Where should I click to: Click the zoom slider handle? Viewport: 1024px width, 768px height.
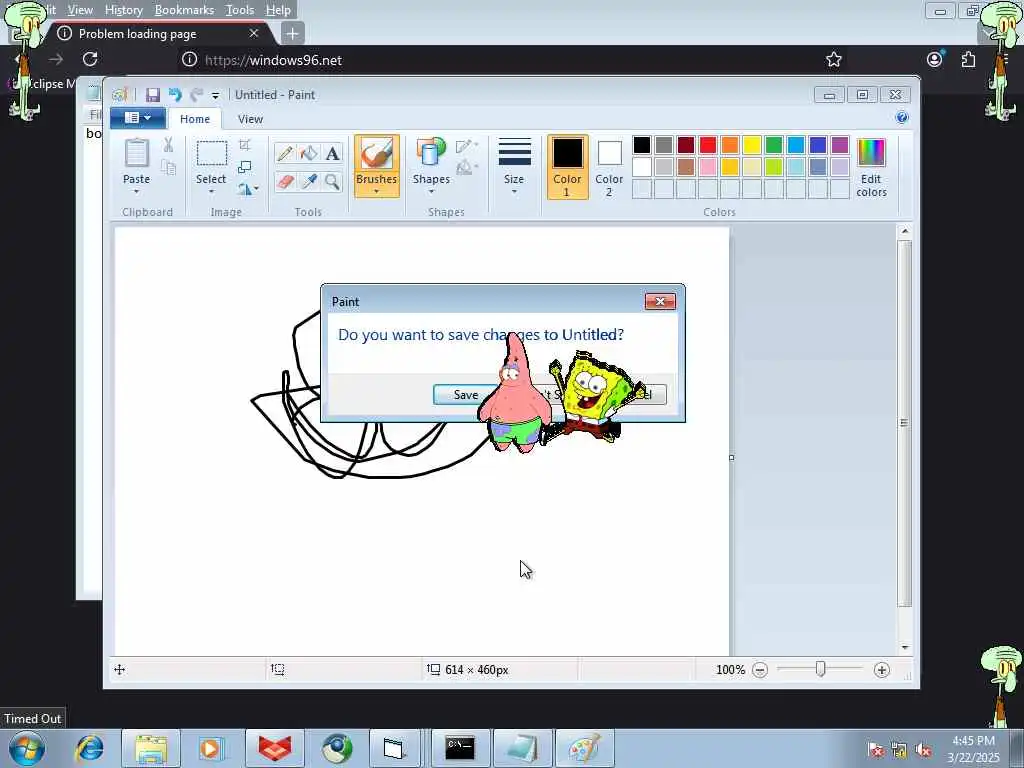[x=820, y=669]
